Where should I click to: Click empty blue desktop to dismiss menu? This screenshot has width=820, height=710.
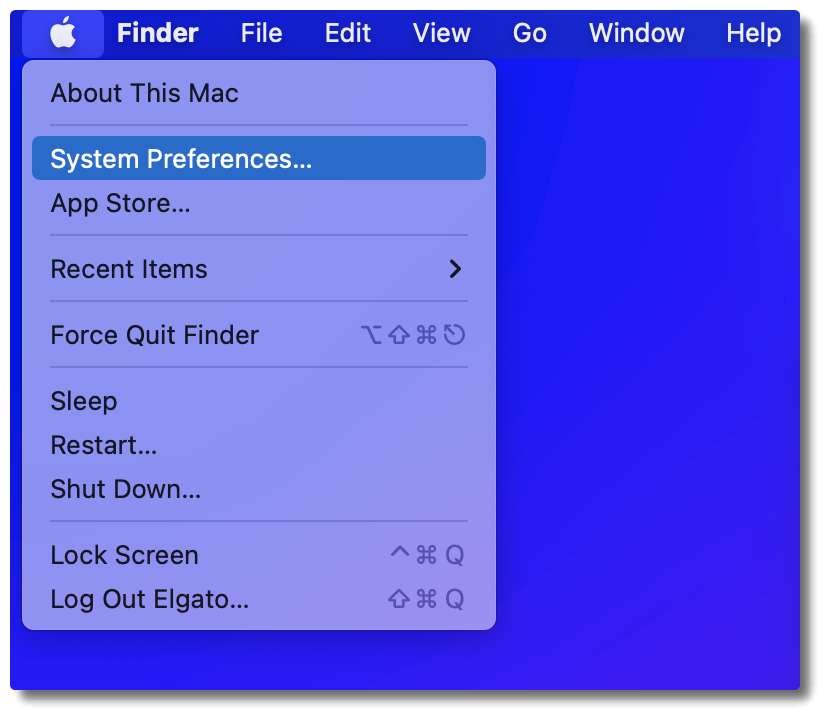pyautogui.click(x=650, y=400)
